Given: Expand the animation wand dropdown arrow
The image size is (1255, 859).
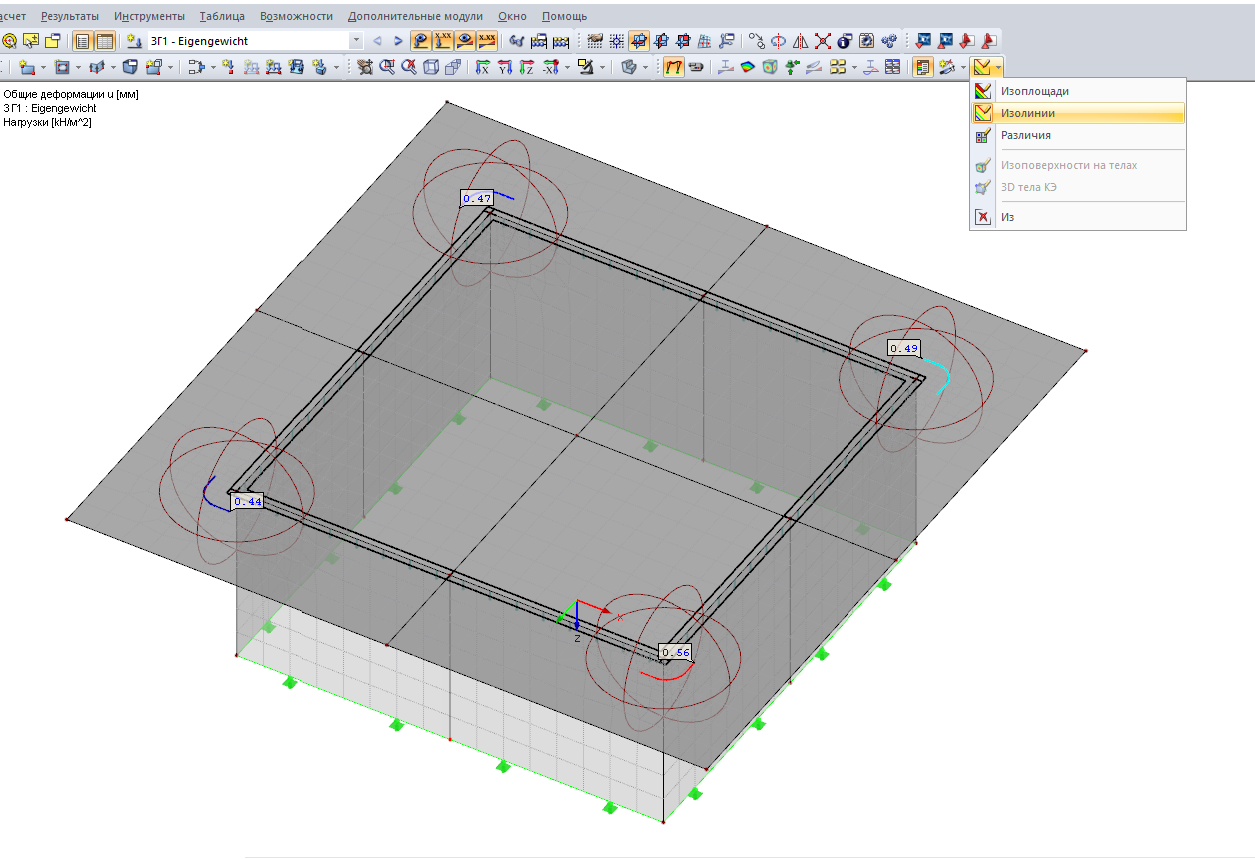Looking at the screenshot, I should point(963,67).
